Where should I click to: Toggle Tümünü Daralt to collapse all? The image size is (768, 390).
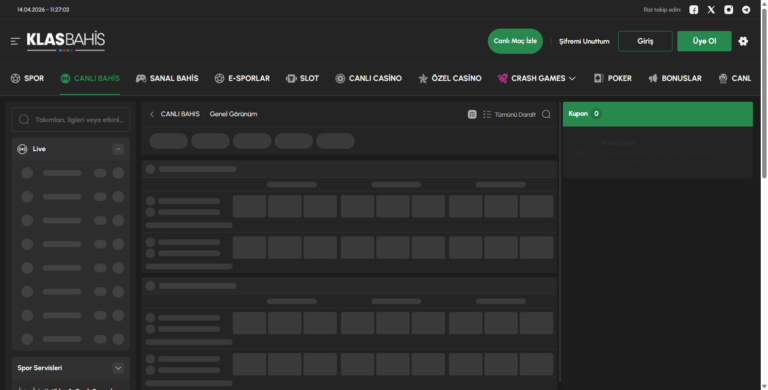click(509, 114)
